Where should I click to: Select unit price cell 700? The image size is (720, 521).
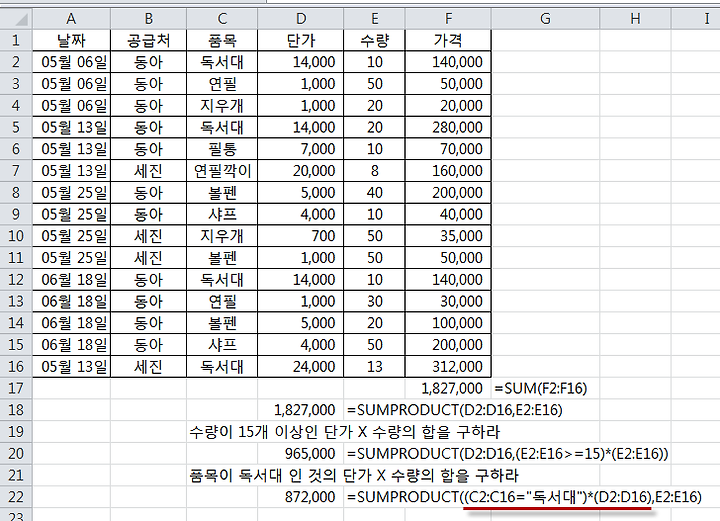coord(301,236)
